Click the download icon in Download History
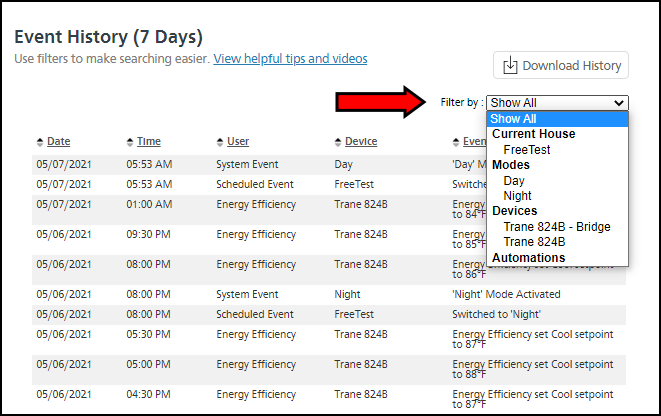This screenshot has height=416, width=661. (510, 66)
